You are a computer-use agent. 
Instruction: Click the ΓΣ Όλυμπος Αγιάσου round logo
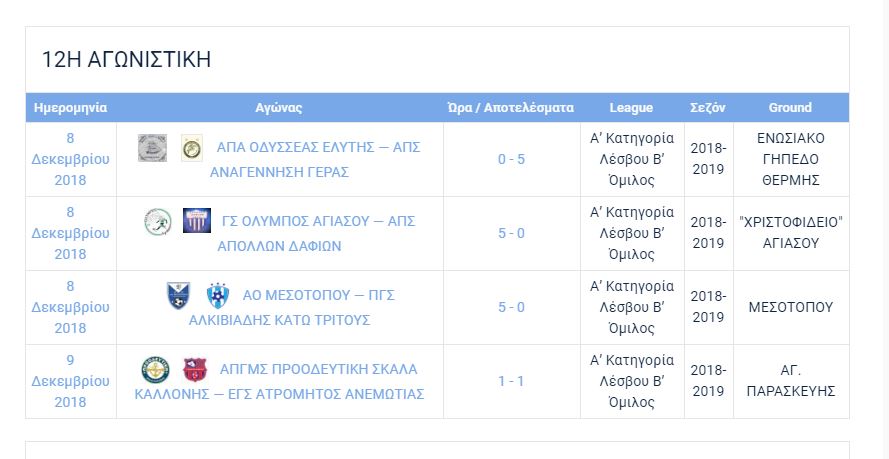(x=158, y=222)
